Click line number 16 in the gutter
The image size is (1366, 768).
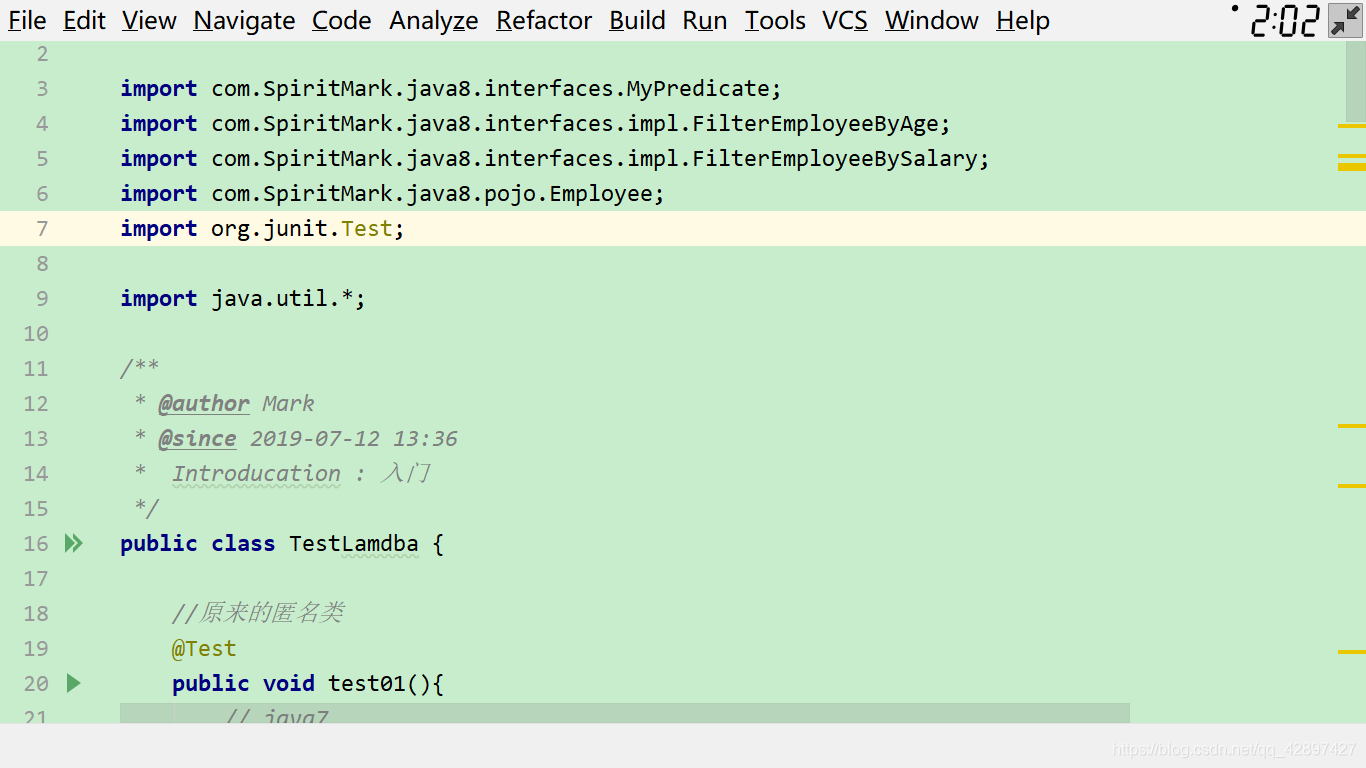[36, 543]
